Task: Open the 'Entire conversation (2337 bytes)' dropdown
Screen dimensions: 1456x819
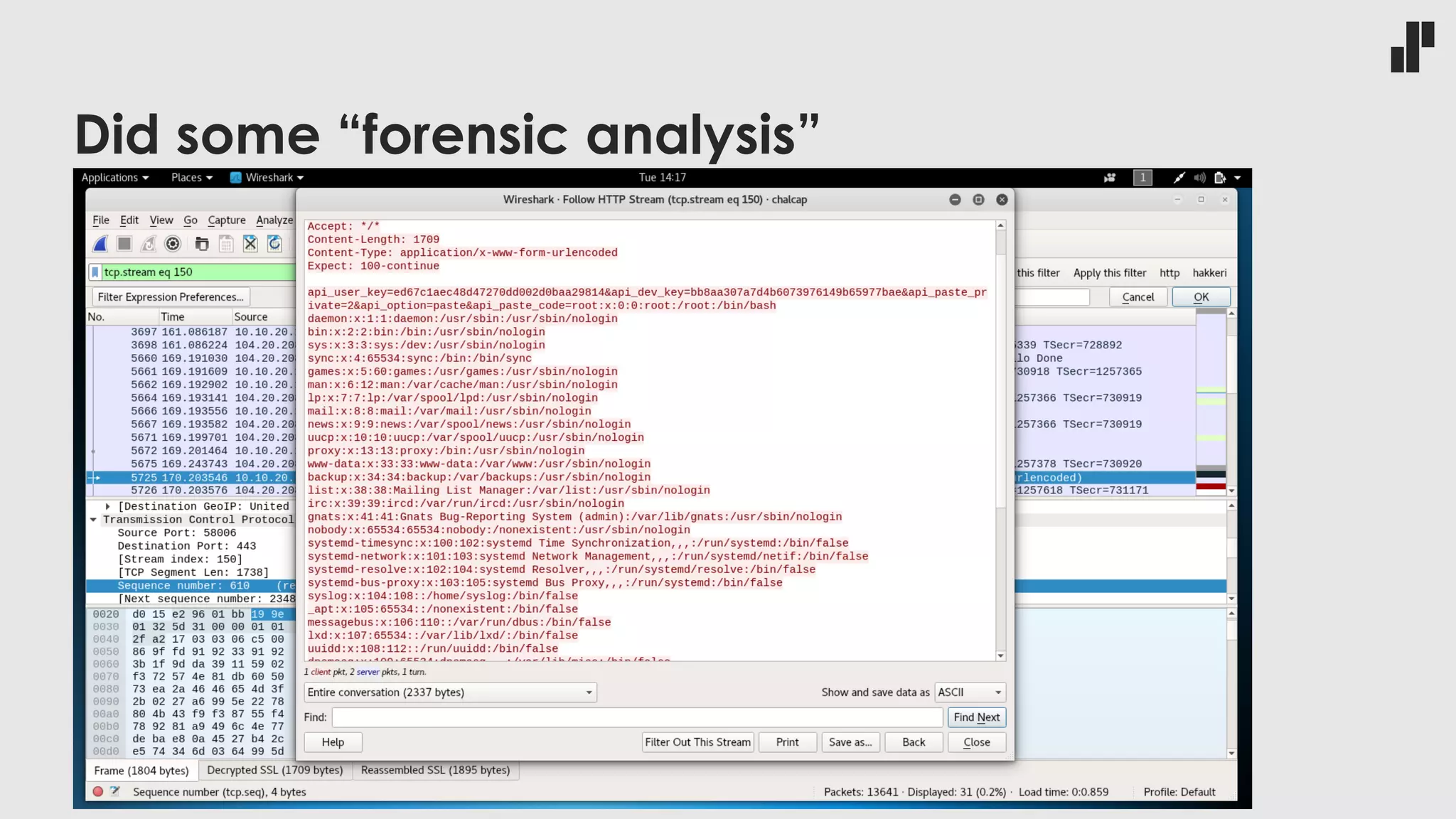Action: click(451, 692)
